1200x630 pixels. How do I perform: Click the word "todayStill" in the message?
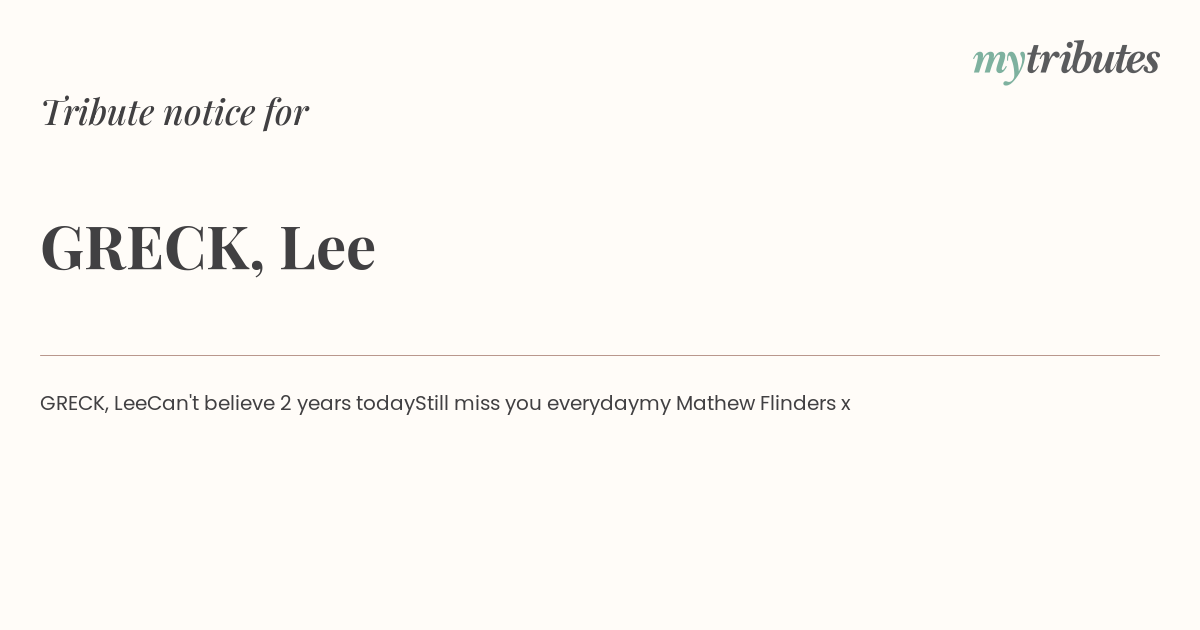coord(402,404)
